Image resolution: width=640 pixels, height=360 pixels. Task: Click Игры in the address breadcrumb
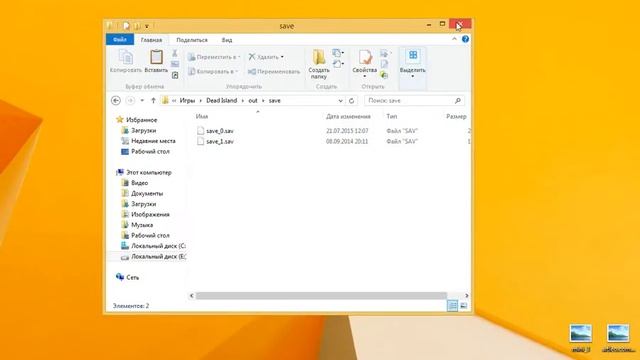tap(187, 100)
